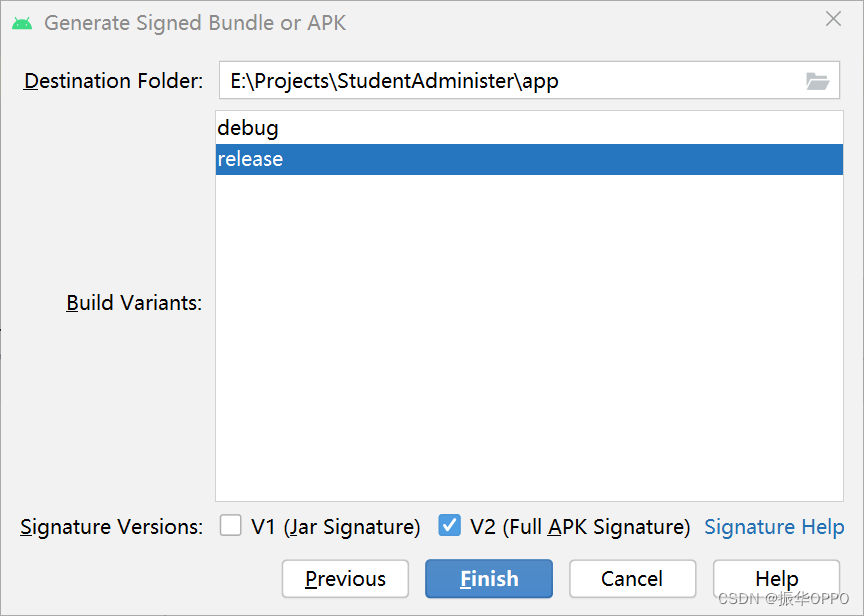864x616 pixels.
Task: Click the Previous button
Action: point(345,579)
